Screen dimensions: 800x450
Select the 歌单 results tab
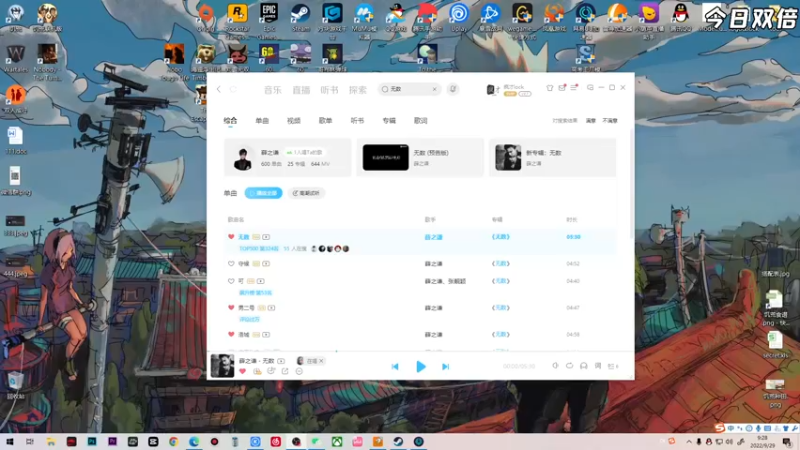325,120
